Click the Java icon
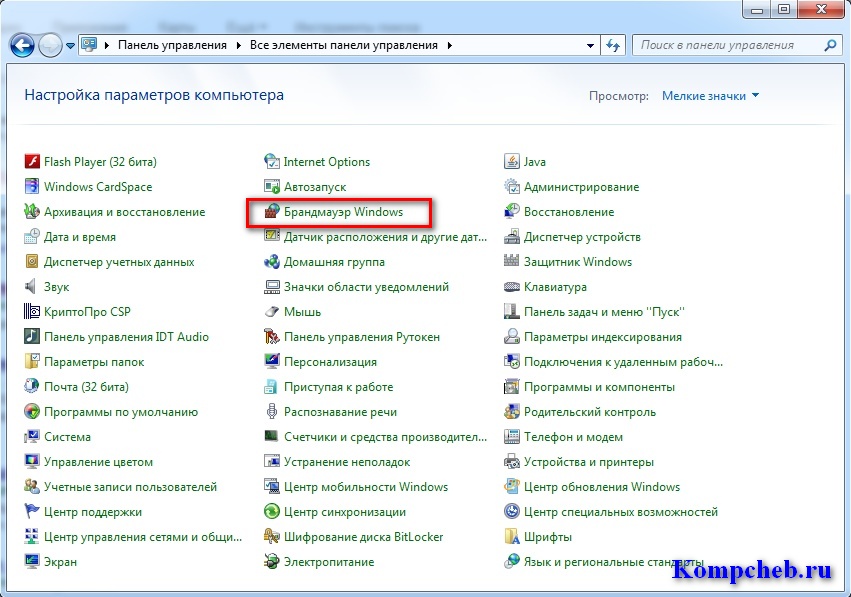 point(512,162)
